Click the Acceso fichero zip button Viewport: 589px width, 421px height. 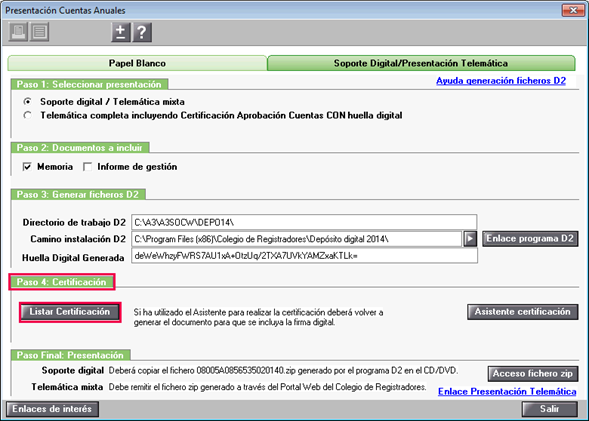[x=533, y=374]
